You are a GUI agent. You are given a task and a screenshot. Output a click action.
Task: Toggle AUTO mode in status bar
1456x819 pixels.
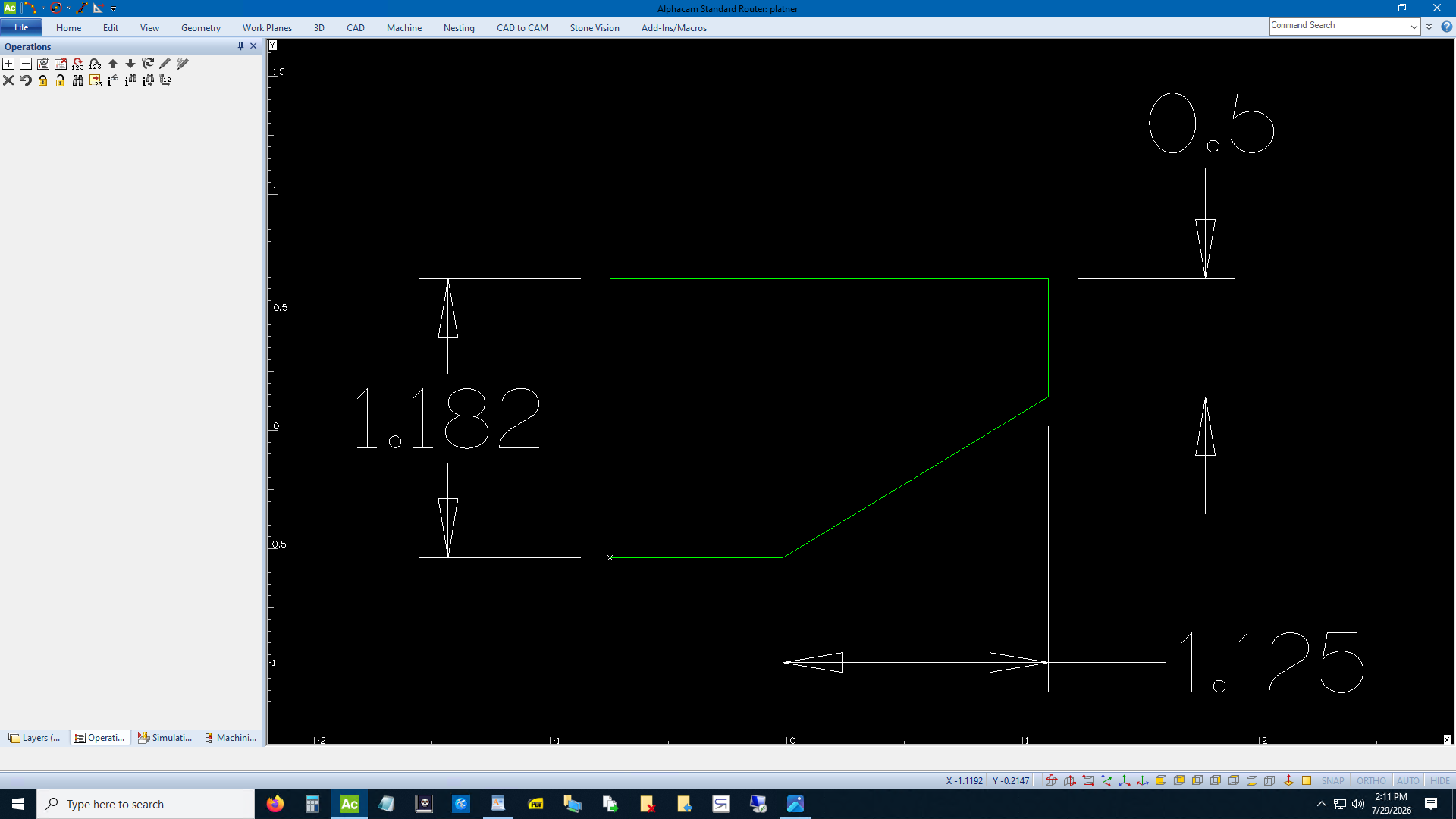coord(1407,780)
